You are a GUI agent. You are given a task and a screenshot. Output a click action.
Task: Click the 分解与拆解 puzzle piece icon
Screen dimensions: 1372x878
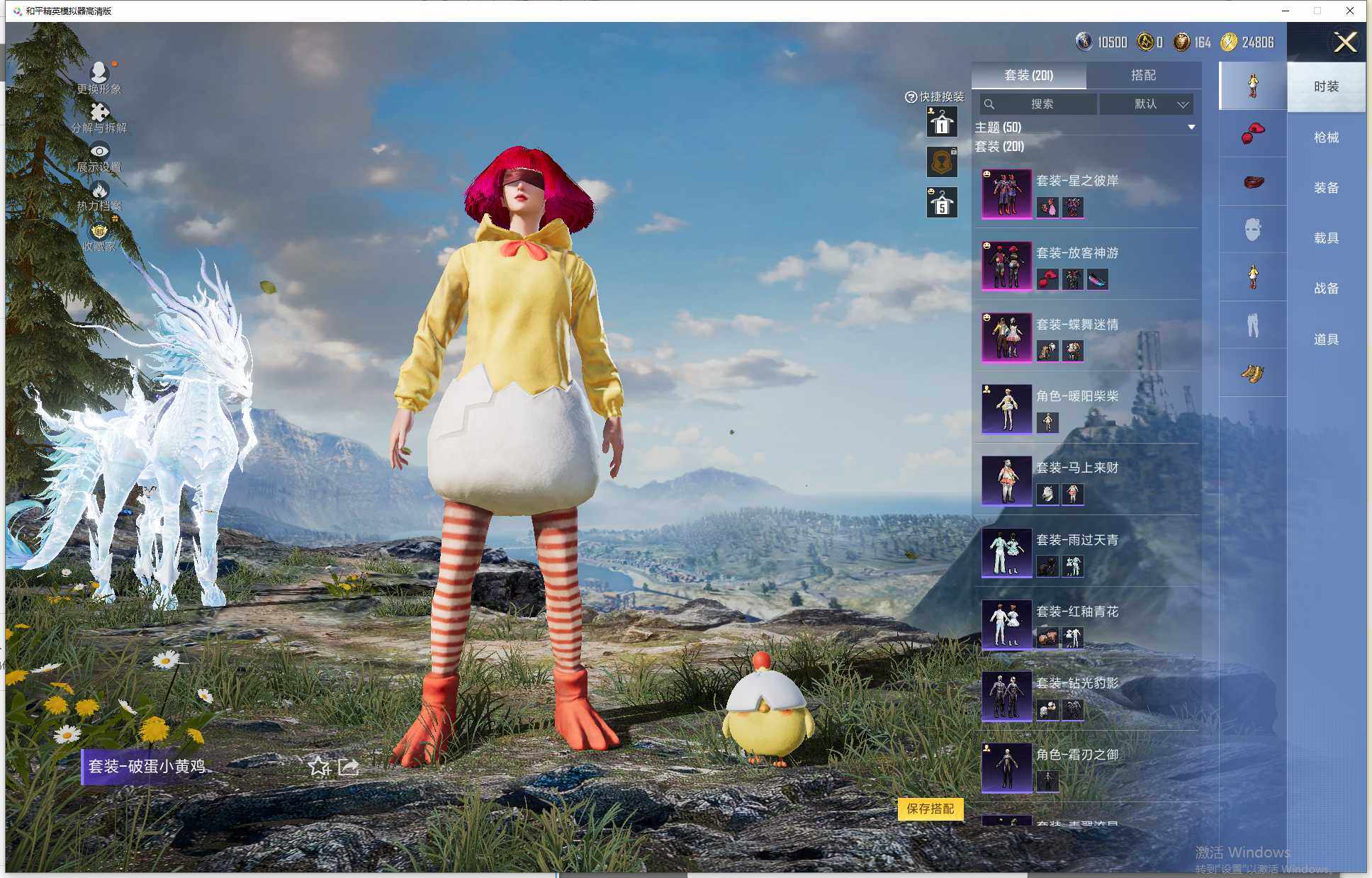[x=99, y=112]
